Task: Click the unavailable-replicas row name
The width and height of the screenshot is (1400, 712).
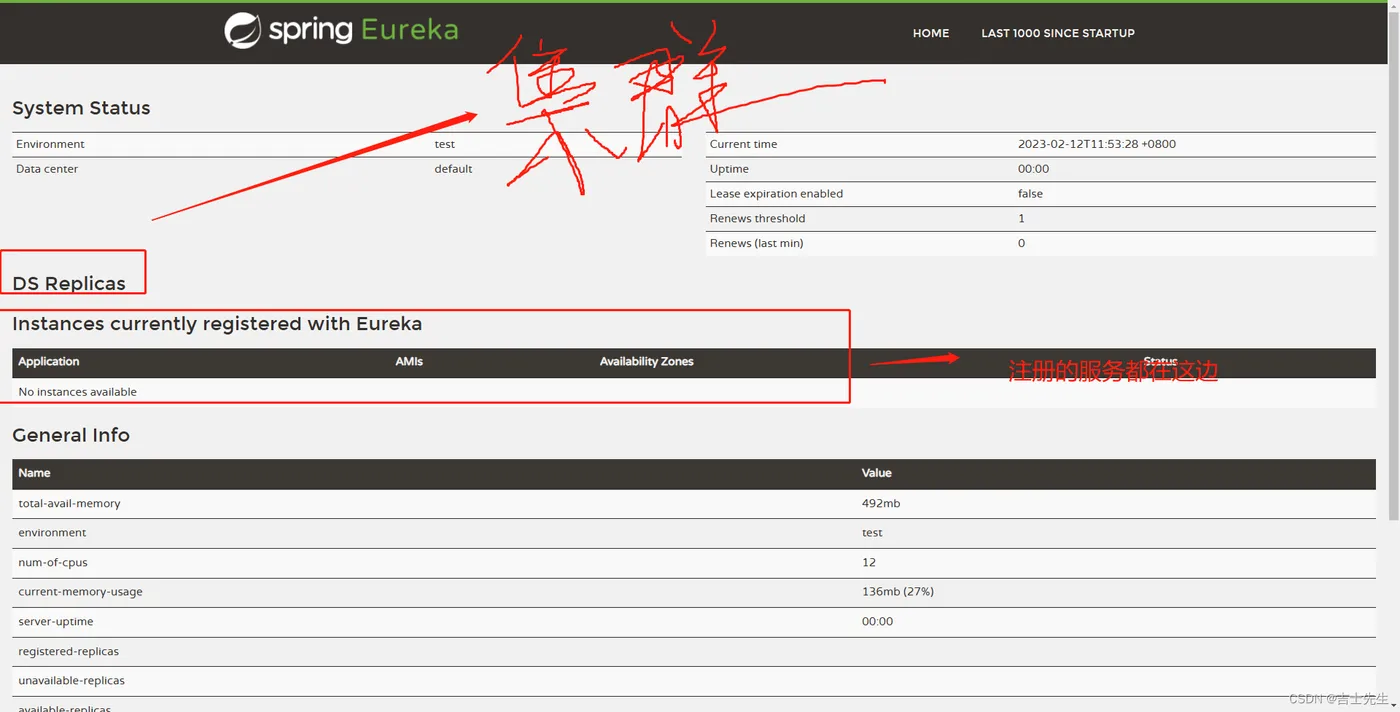Action: (x=71, y=681)
